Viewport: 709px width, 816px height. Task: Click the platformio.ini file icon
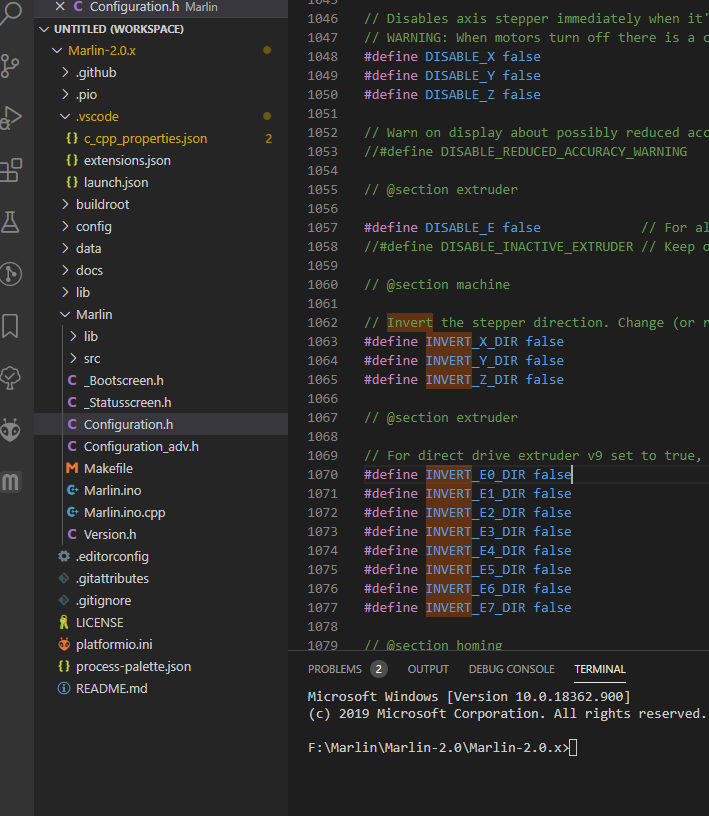64,644
